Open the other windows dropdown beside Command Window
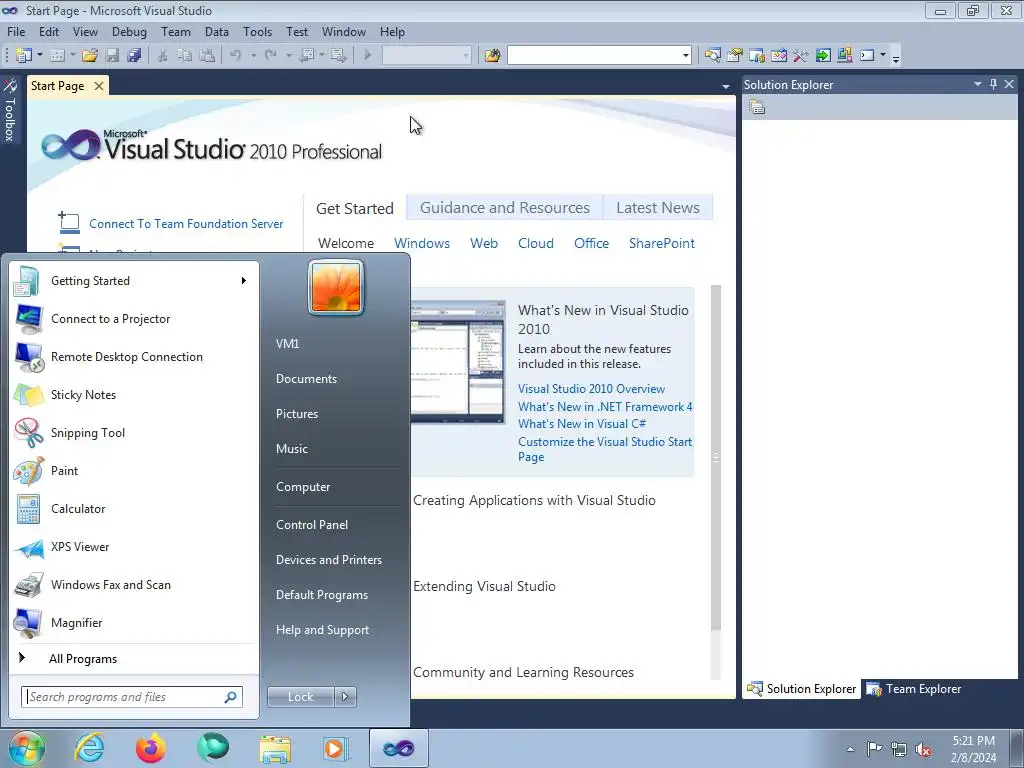This screenshot has width=1024, height=768. (883, 56)
